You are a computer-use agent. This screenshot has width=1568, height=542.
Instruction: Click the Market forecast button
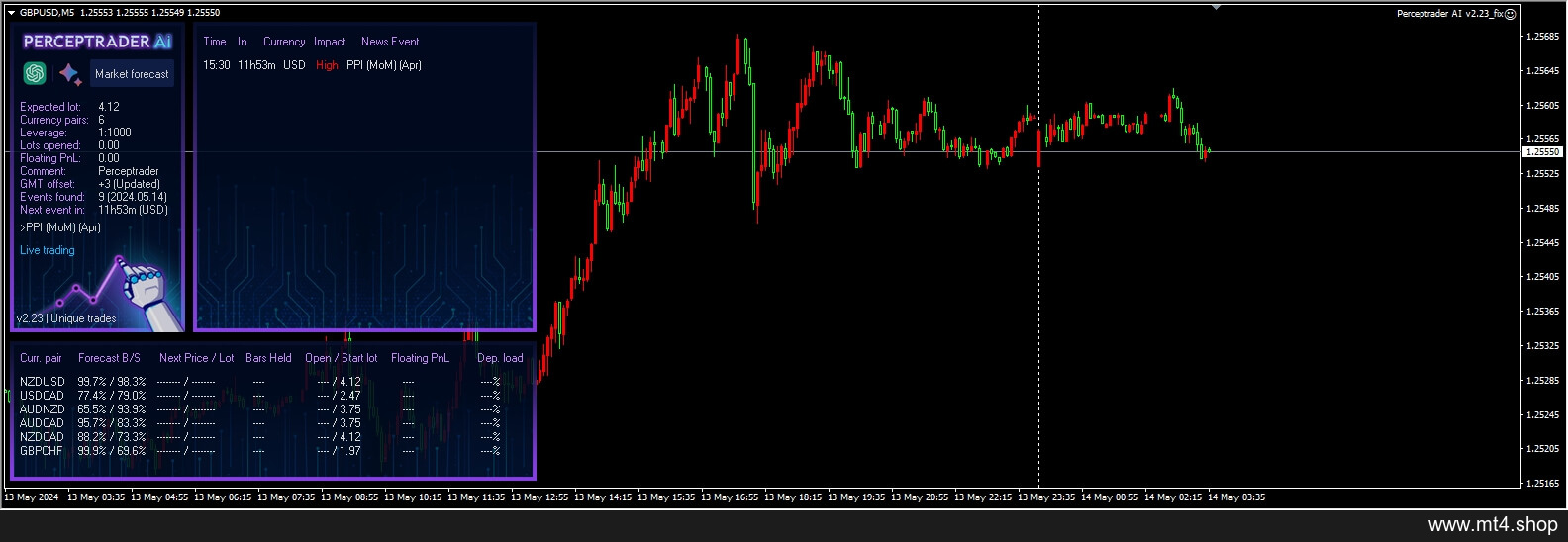(x=132, y=74)
